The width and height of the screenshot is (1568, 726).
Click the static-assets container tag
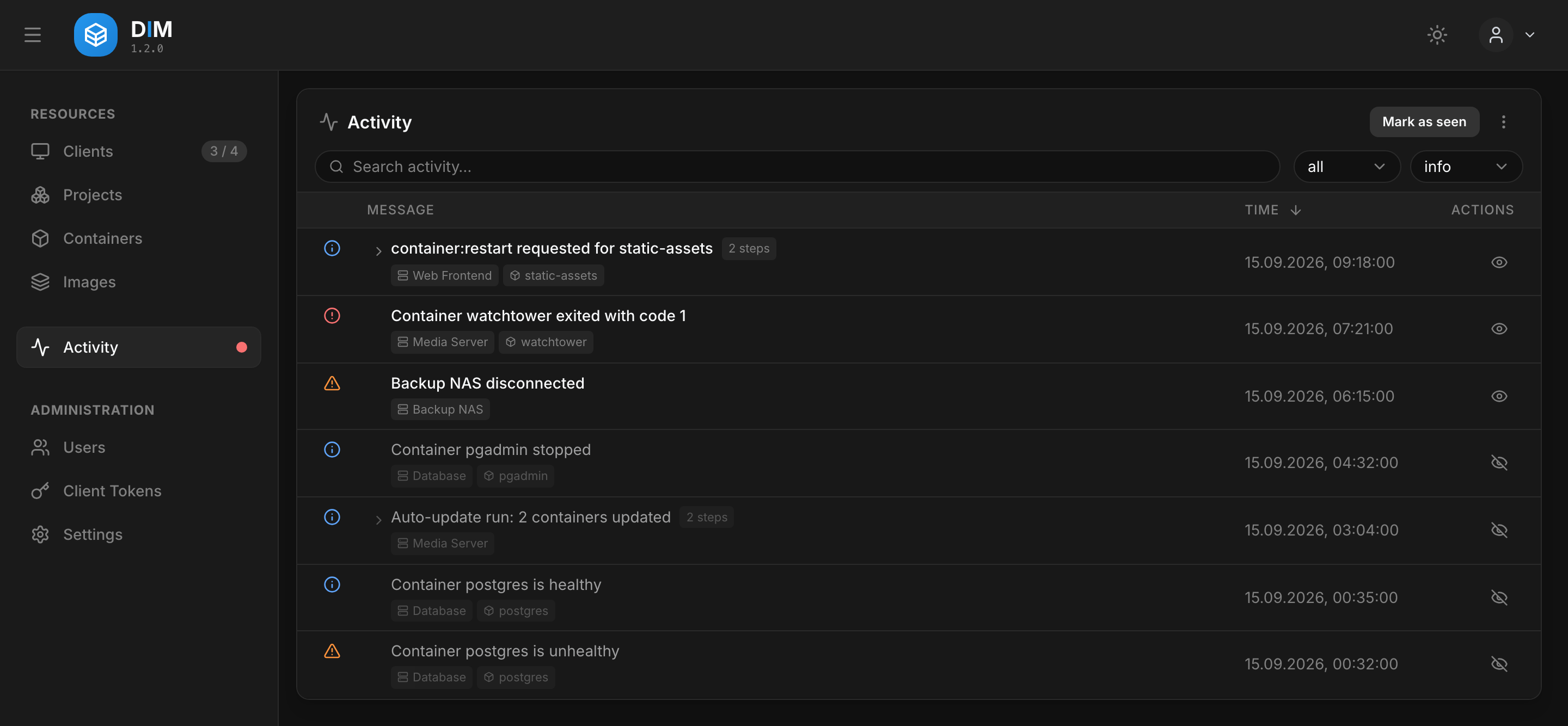(x=553, y=276)
